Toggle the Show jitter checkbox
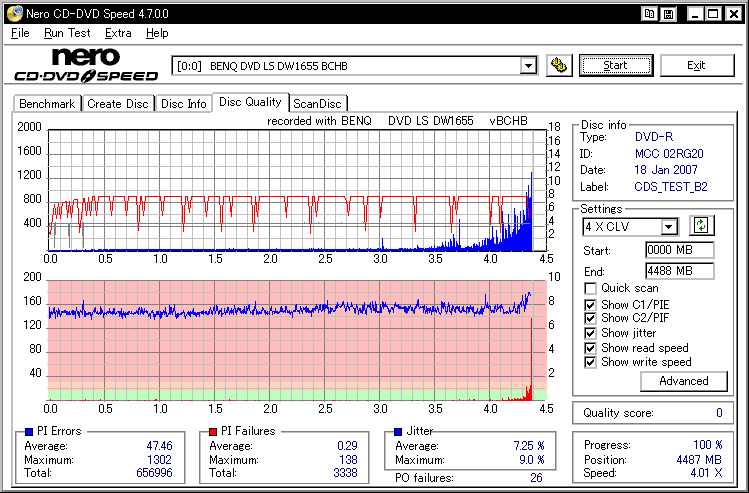The height and width of the screenshot is (493, 749). click(x=590, y=333)
